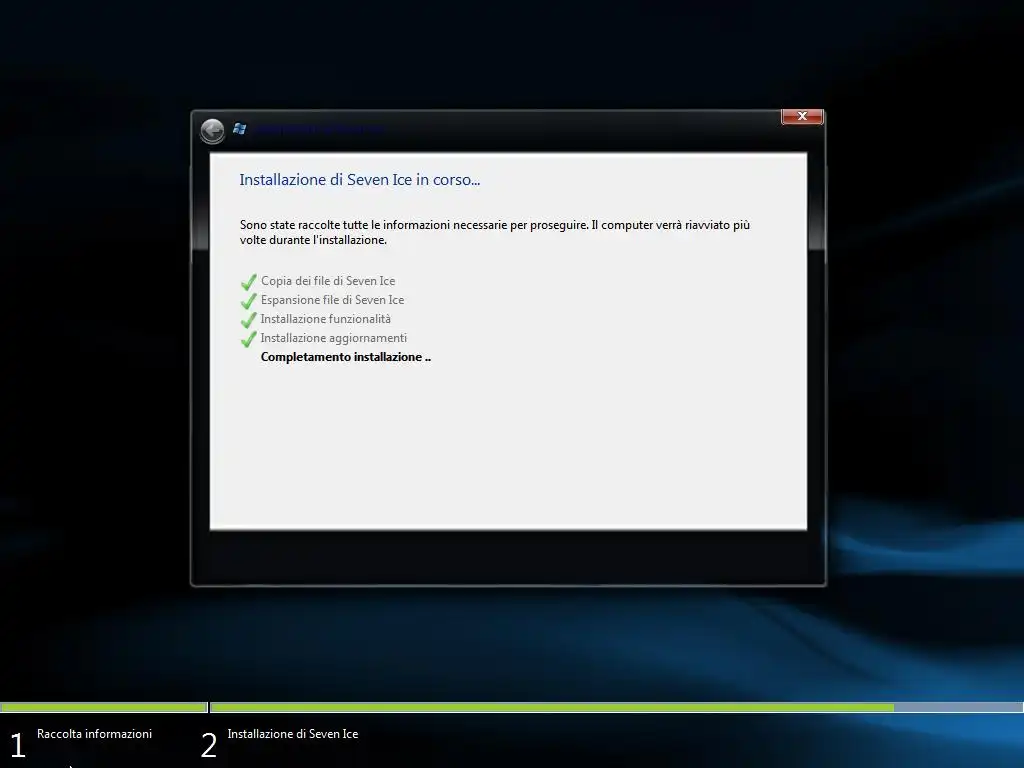The width and height of the screenshot is (1024, 768).
Task: Click the checkmark beside Copia dei file
Action: coord(248,282)
